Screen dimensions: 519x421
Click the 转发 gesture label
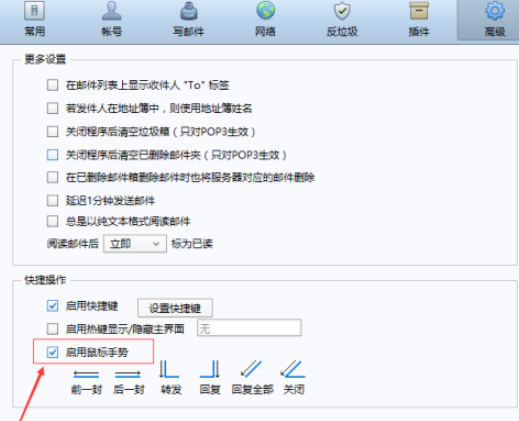click(x=171, y=389)
